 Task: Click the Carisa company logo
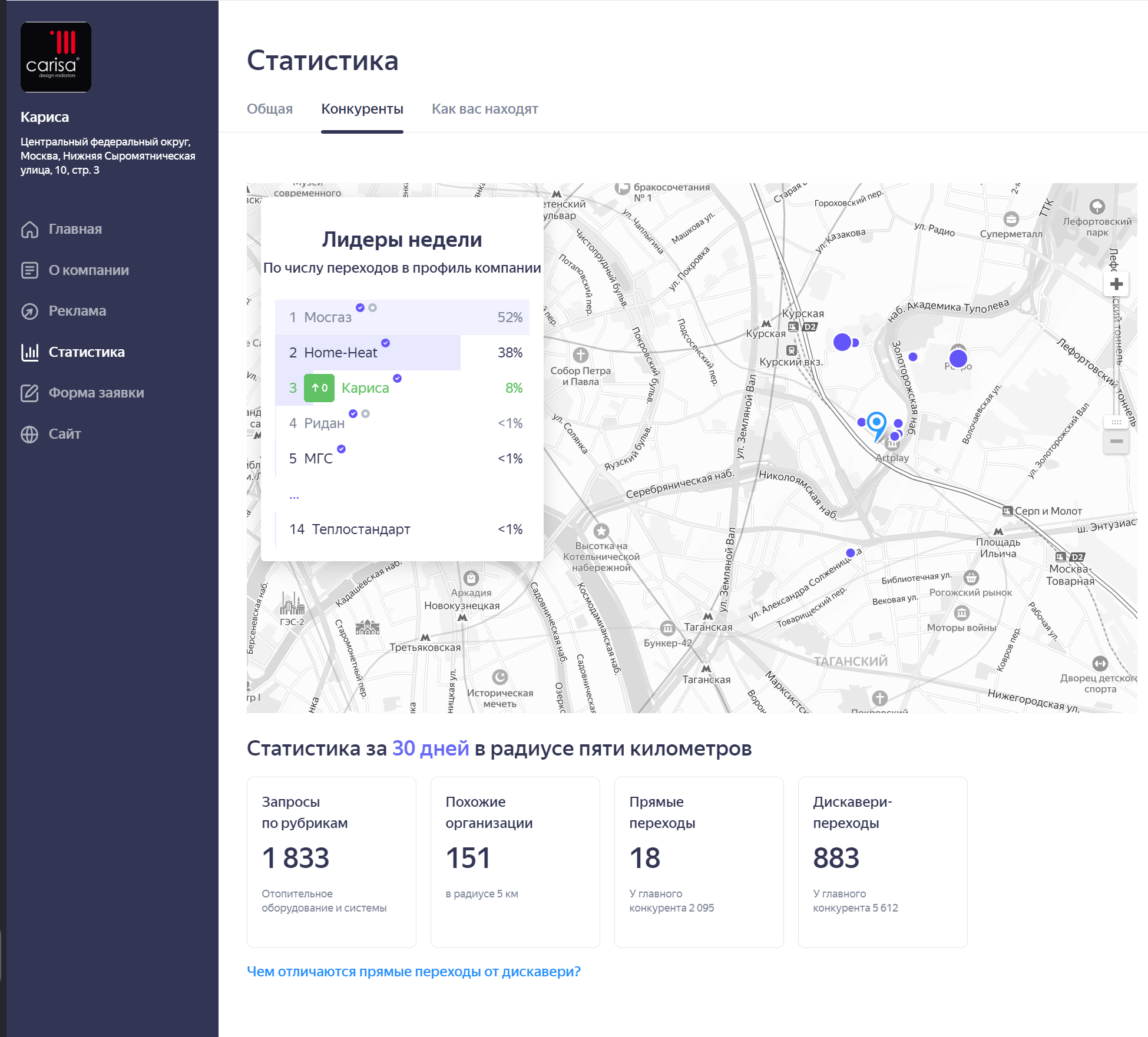click(x=56, y=57)
